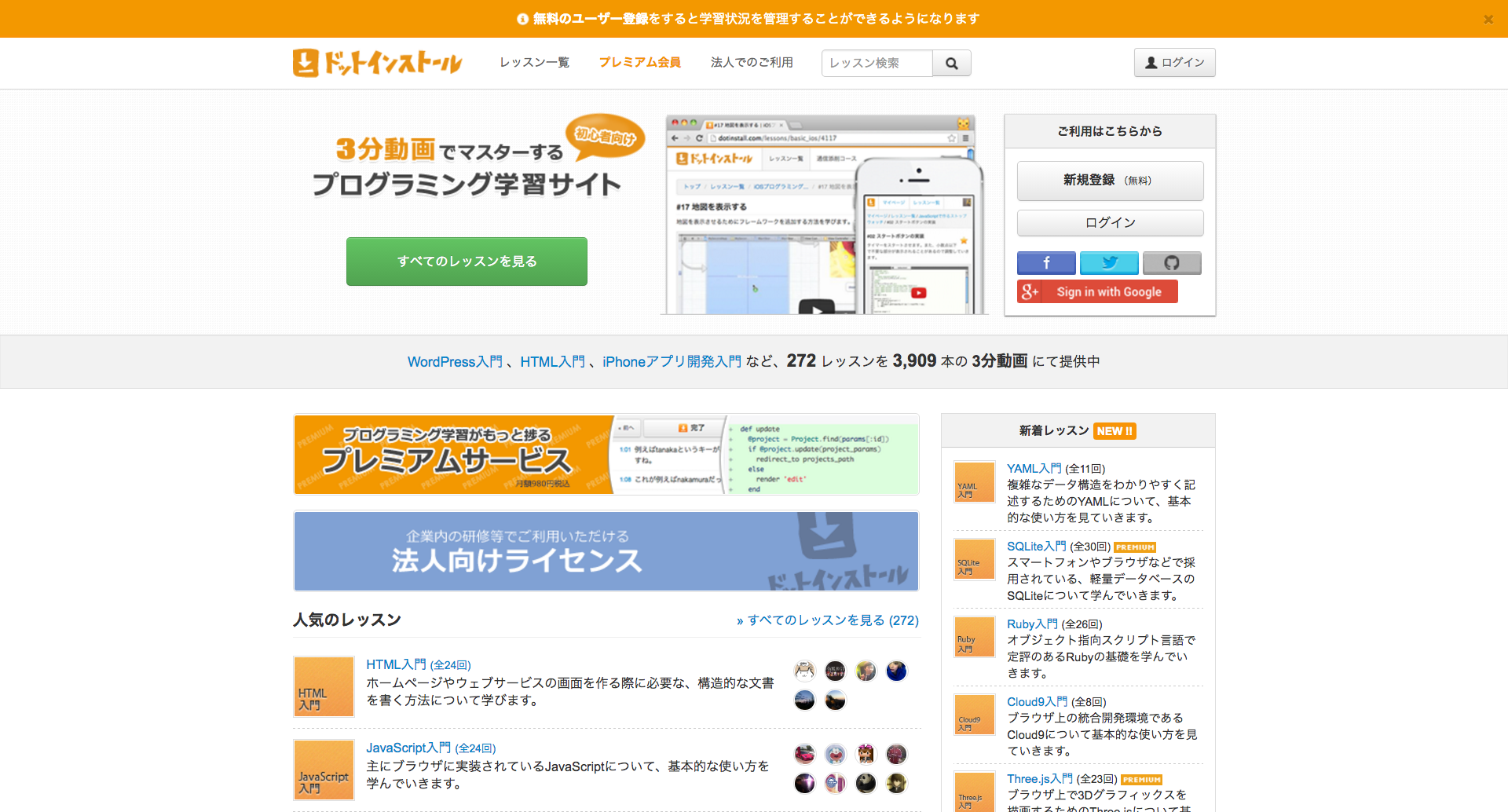
Task: Sign in with the GitHub icon button
Action: 1172,263
